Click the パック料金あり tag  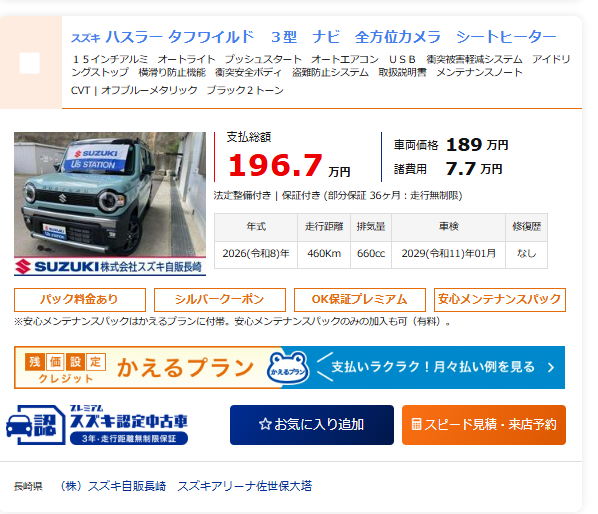pos(80,300)
